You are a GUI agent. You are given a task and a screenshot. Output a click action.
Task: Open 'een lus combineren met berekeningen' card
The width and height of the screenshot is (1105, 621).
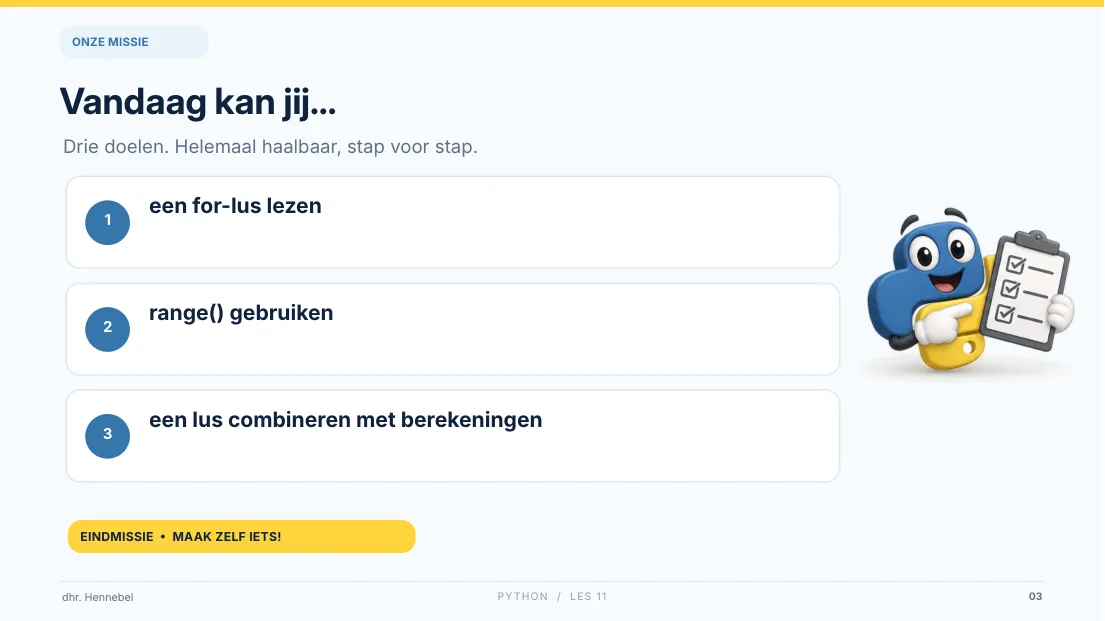(452, 436)
